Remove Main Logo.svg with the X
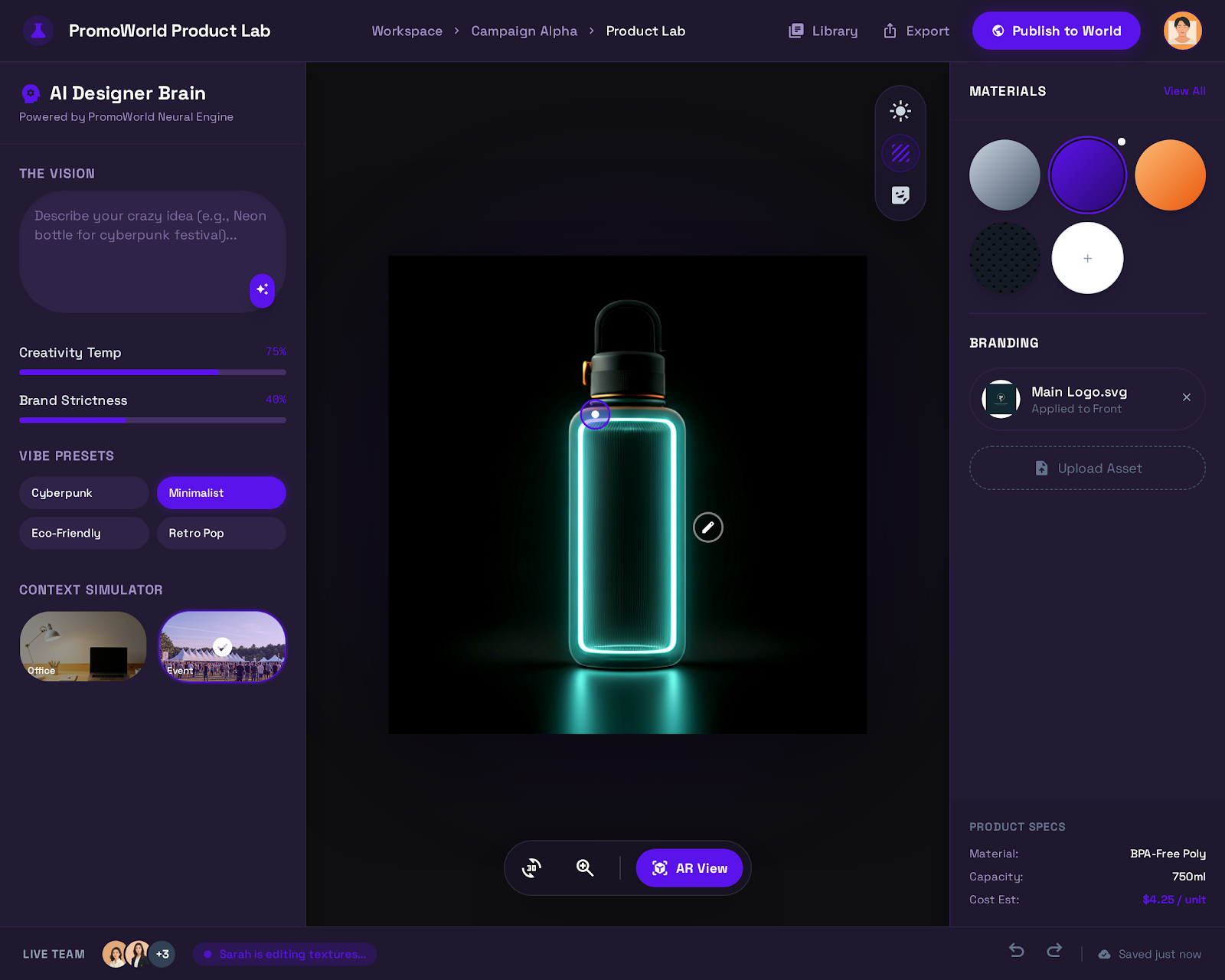The image size is (1225, 980). 1186,397
